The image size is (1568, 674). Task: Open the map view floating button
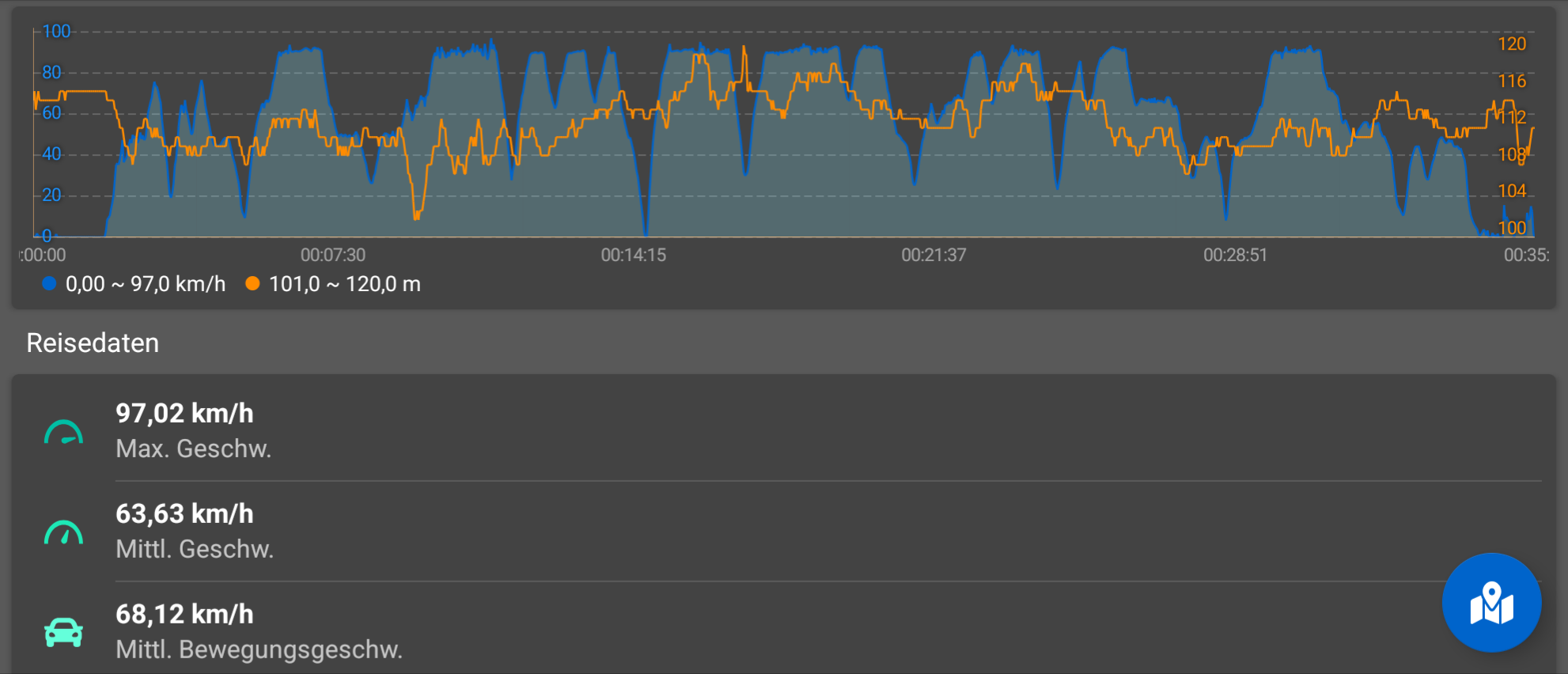[x=1491, y=603]
